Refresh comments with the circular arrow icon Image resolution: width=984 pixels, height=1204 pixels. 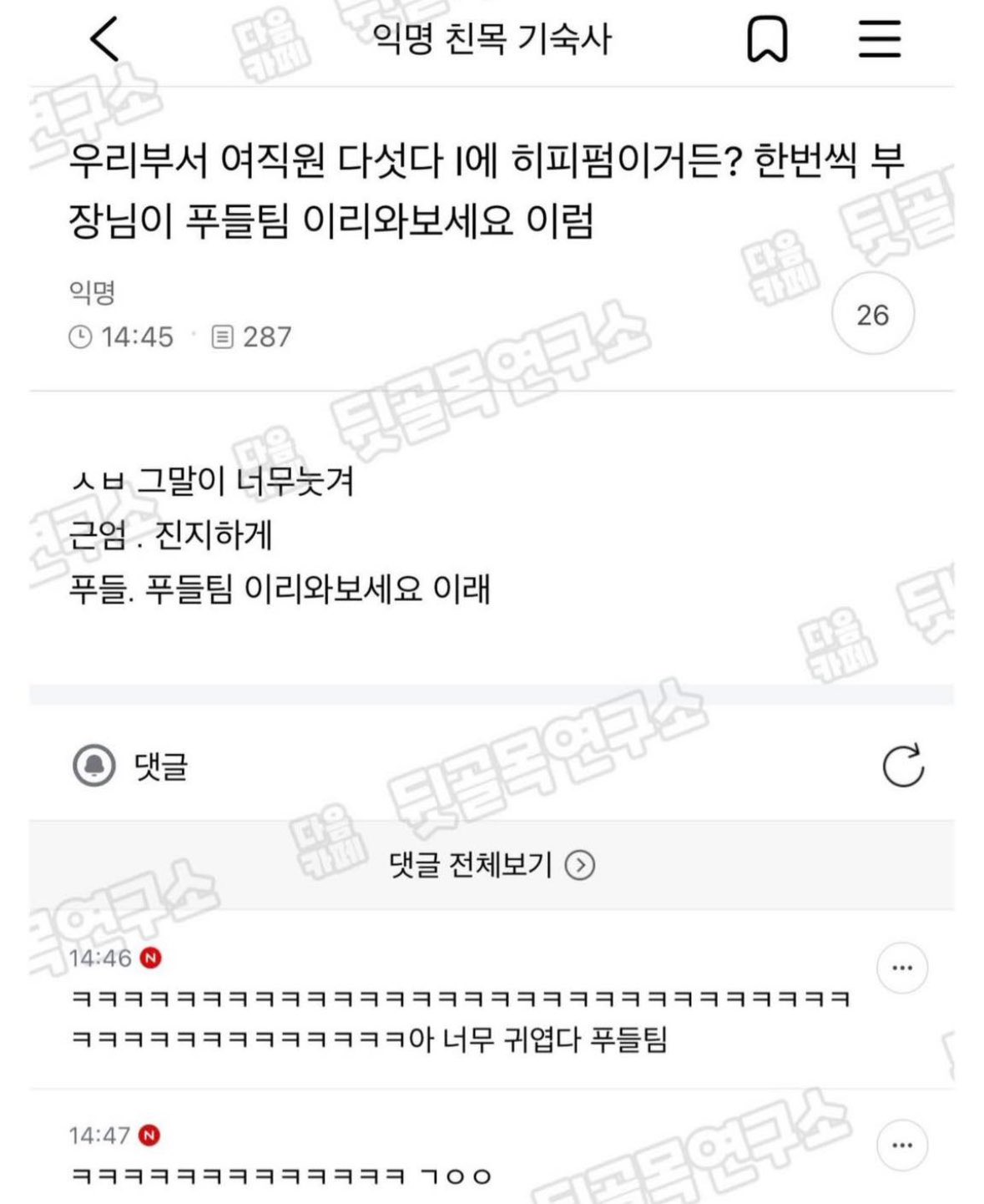[903, 765]
